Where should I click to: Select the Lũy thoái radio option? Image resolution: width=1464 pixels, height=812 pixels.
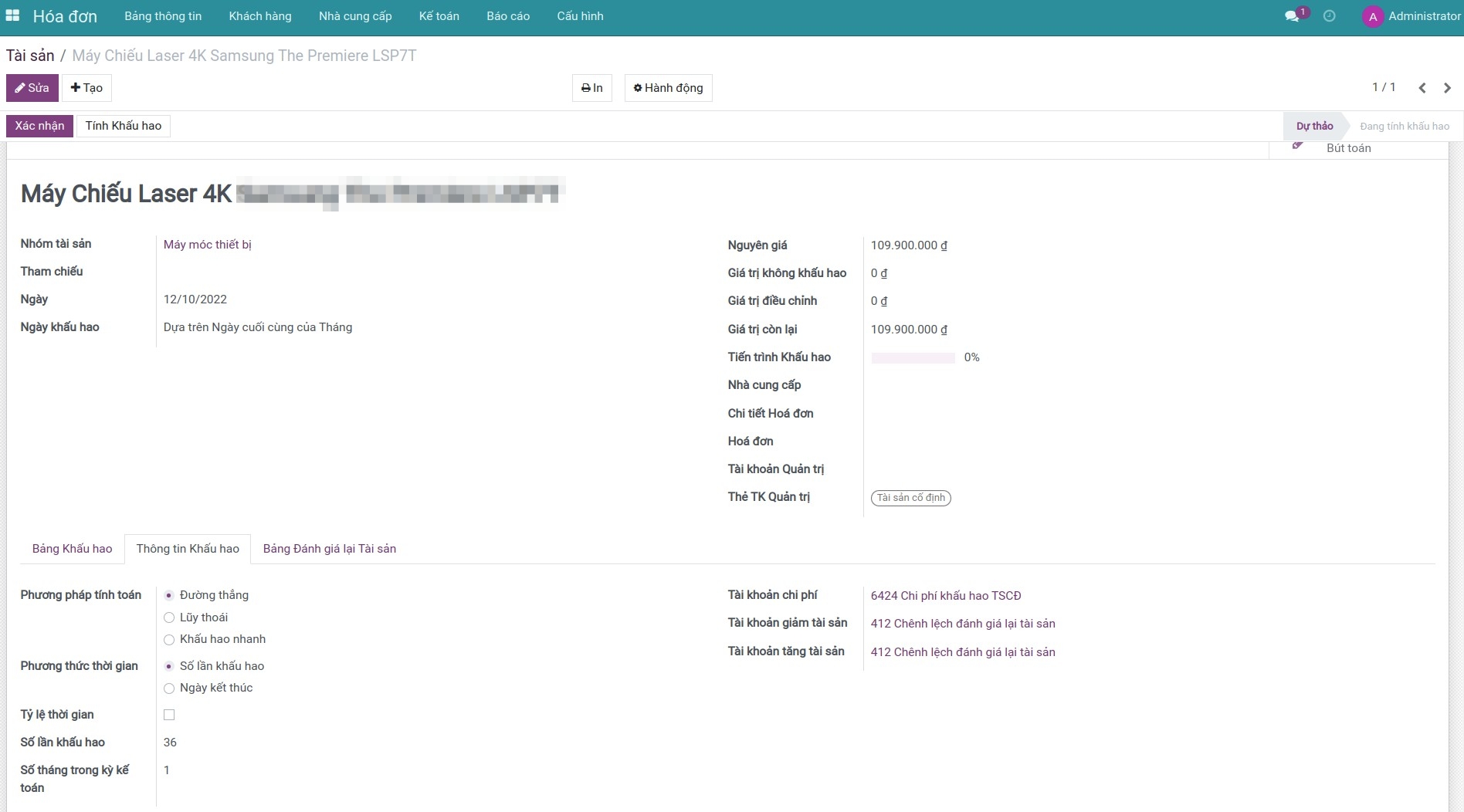pos(169,617)
